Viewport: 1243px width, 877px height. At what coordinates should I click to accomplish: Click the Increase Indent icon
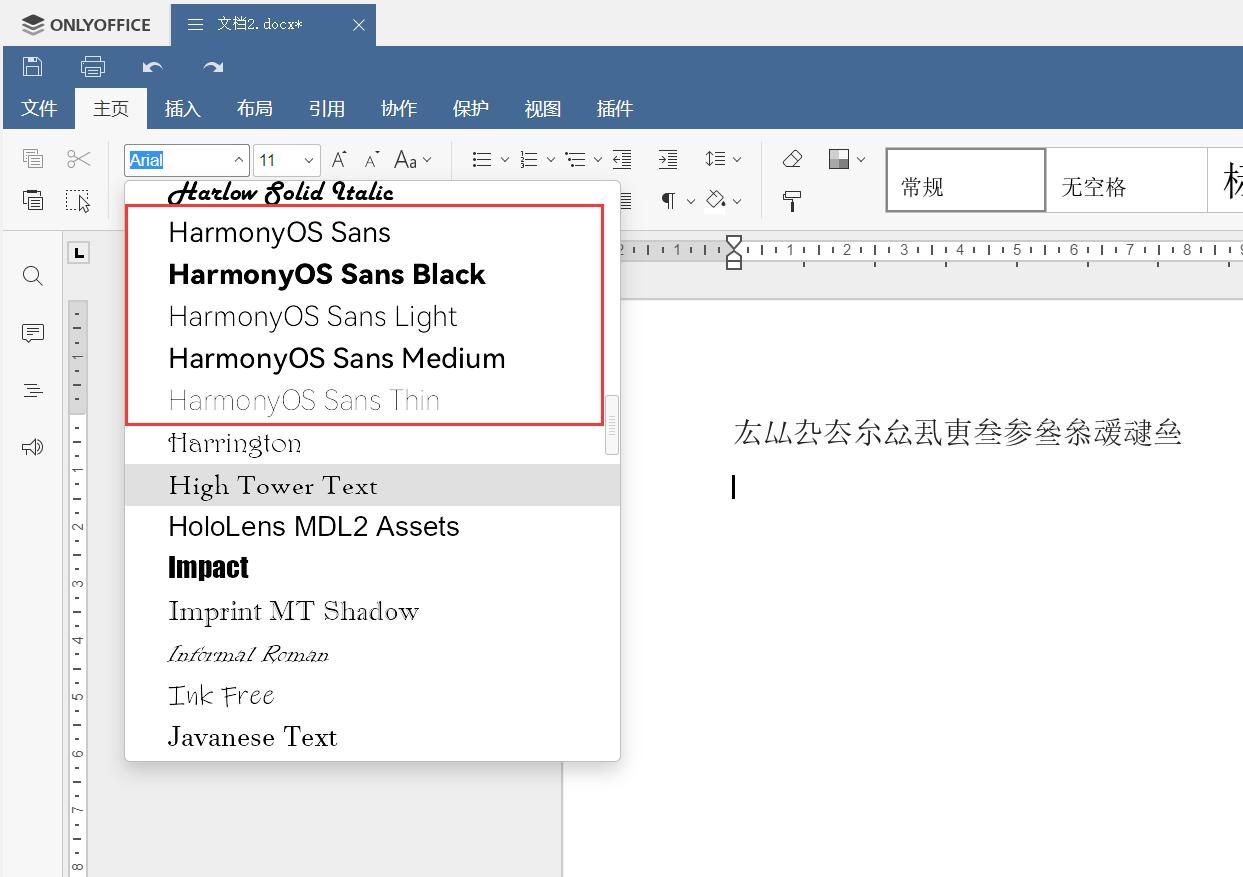coord(667,158)
